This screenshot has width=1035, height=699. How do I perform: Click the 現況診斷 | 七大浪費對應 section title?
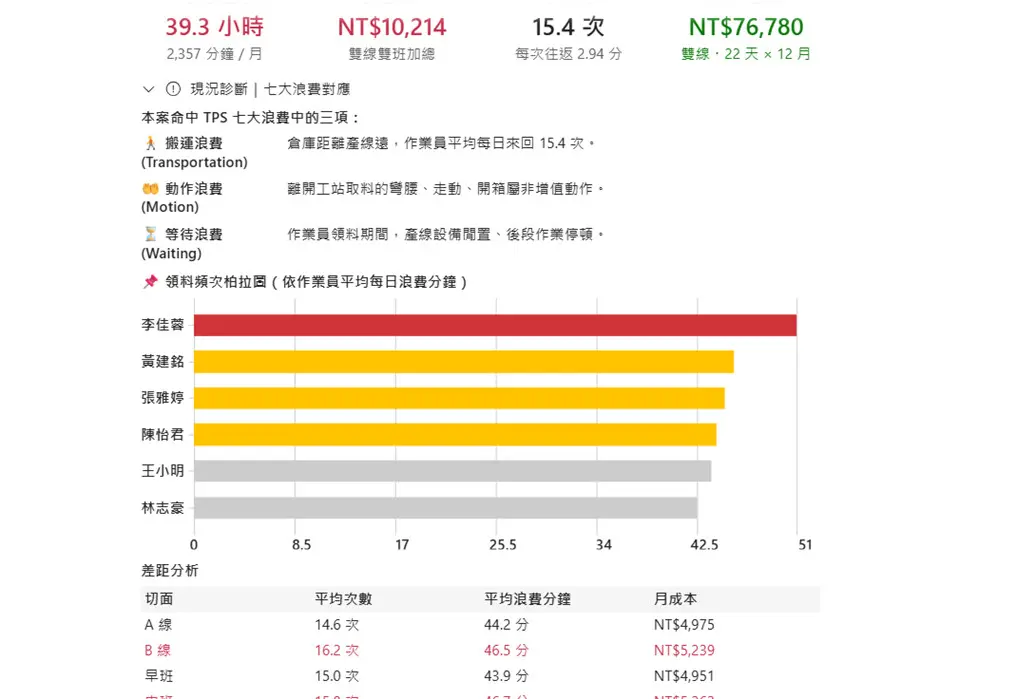270,89
